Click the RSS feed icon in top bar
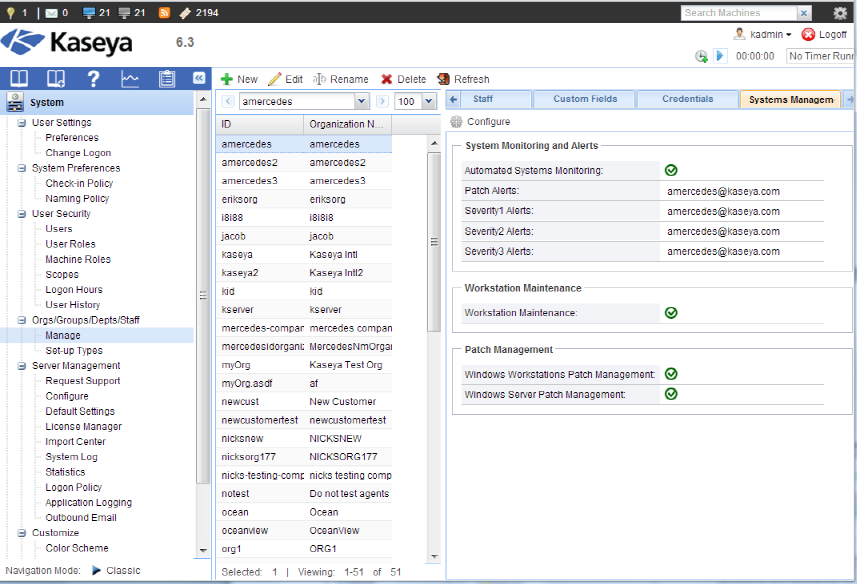The image size is (857, 584). tap(164, 12)
